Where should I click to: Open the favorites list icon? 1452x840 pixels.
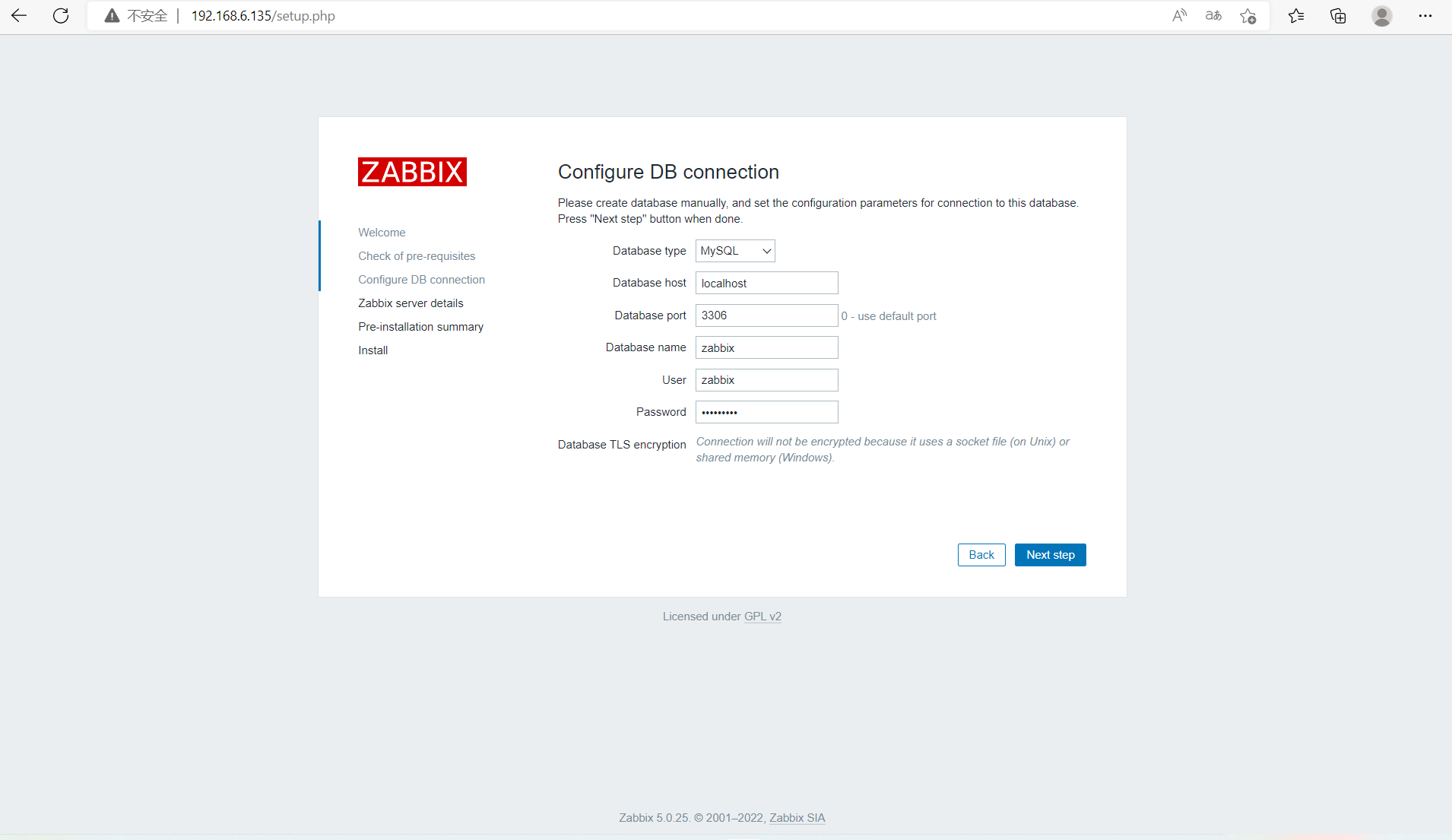(1296, 16)
